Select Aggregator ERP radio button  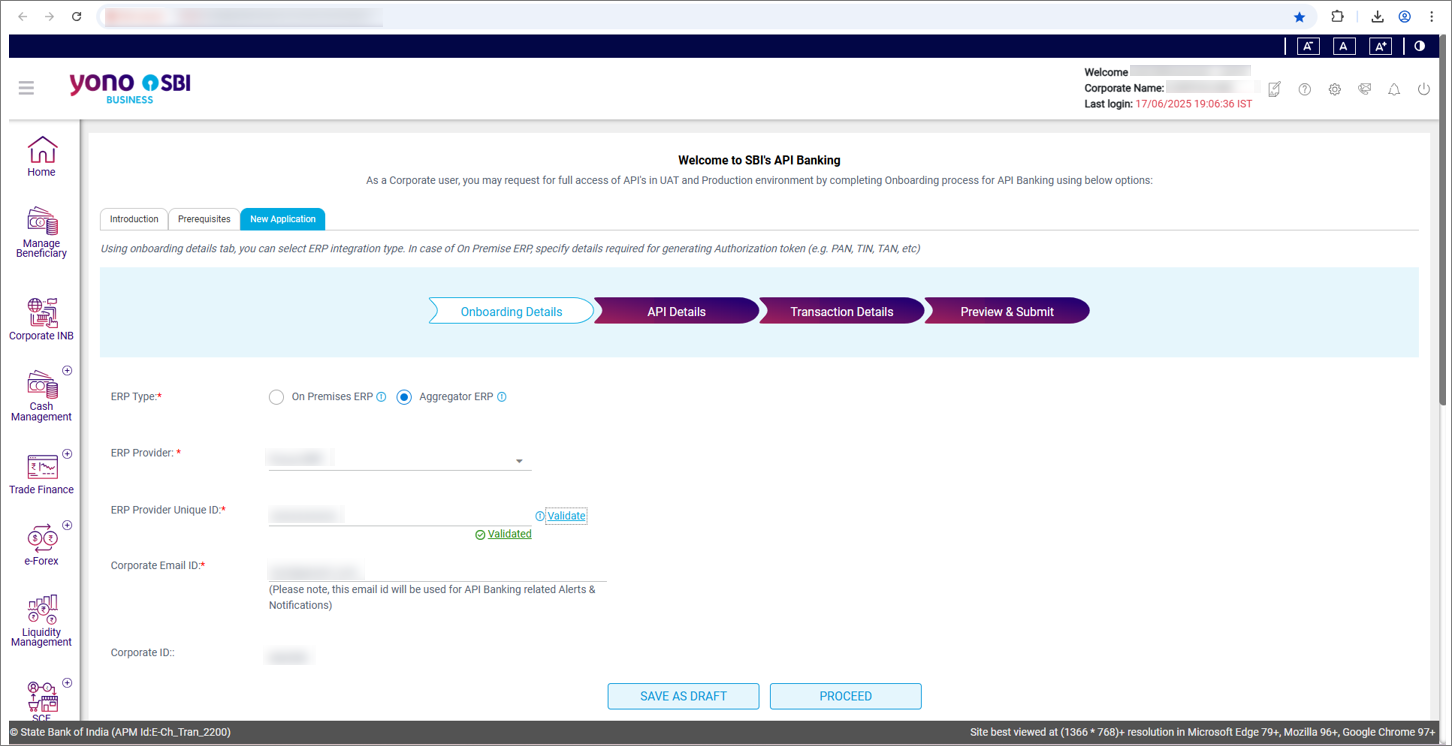click(x=404, y=397)
